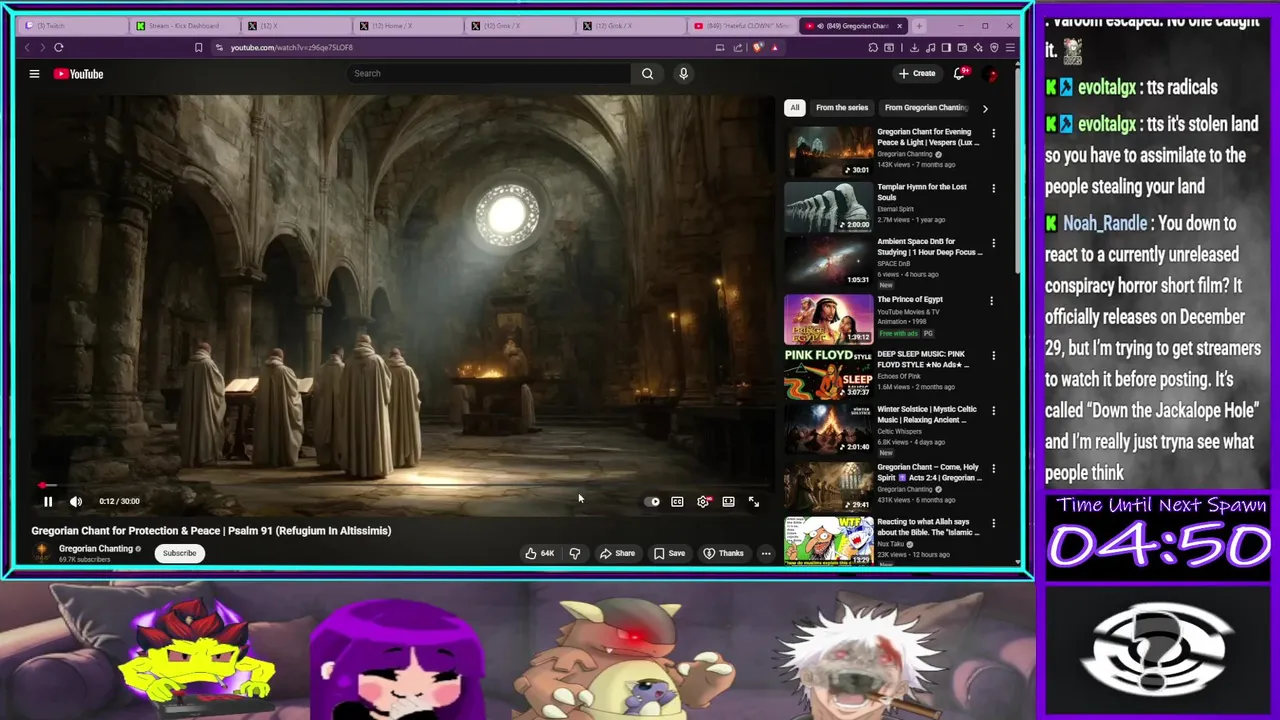Reload the page in browser toolbar
The height and width of the screenshot is (720, 1280).
tap(59, 47)
